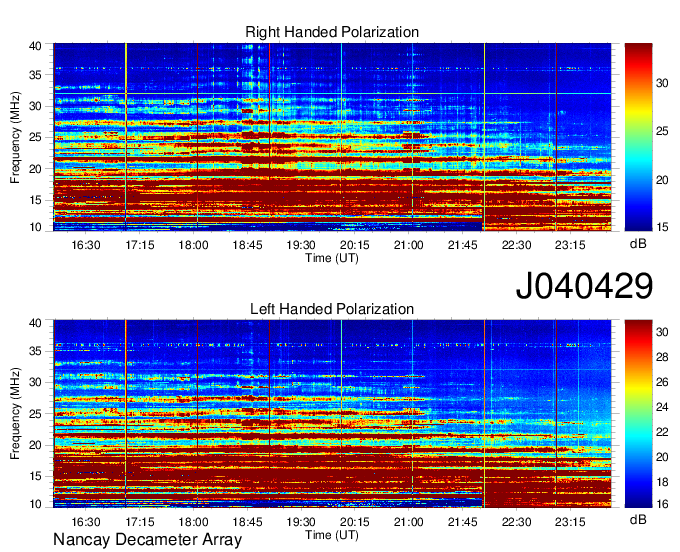This screenshot has height=552, width=680.
Task: Click the 19:30 tick on top time axis
Action: [301, 245]
